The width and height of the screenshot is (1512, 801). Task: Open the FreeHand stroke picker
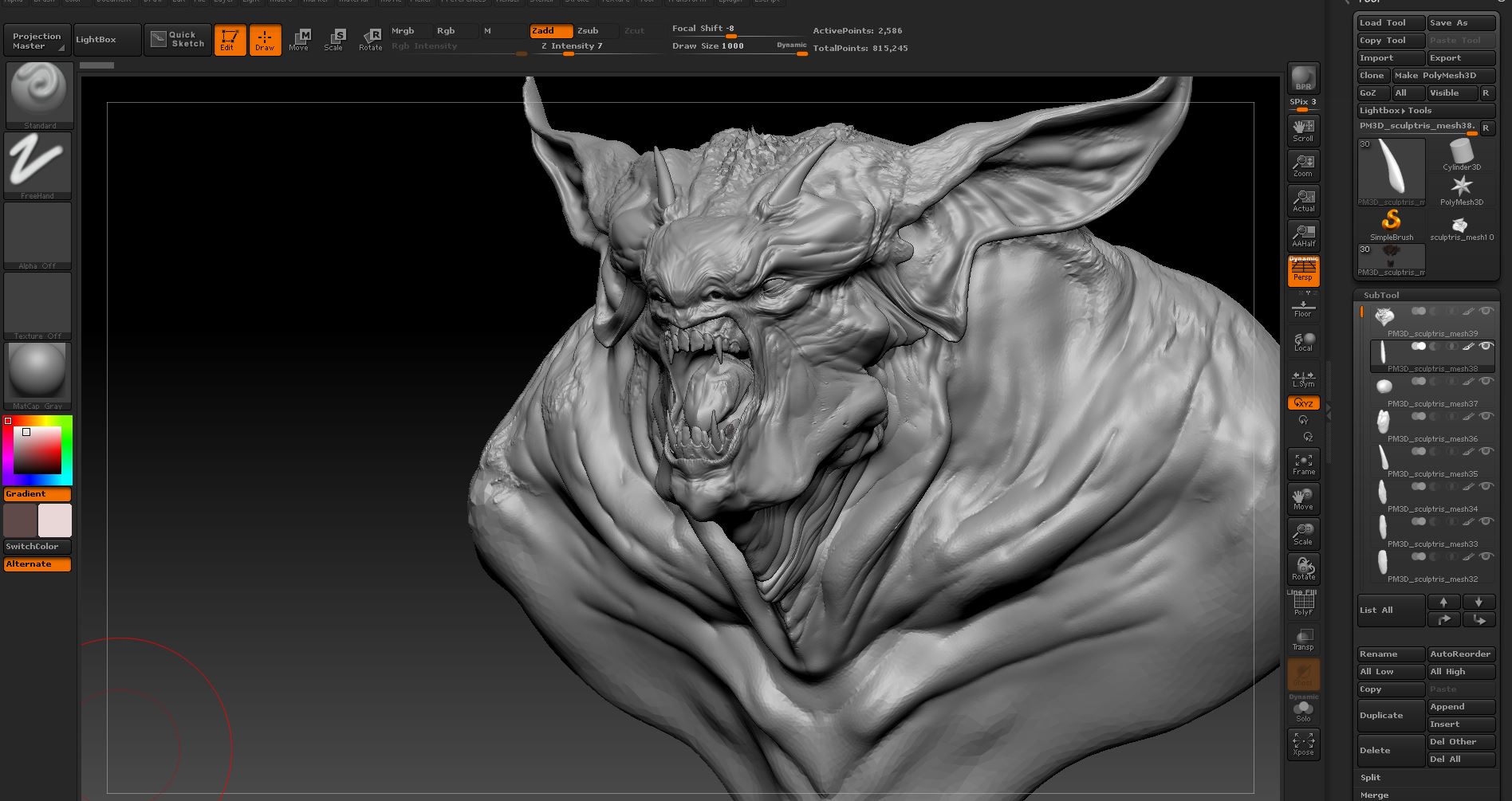37,165
